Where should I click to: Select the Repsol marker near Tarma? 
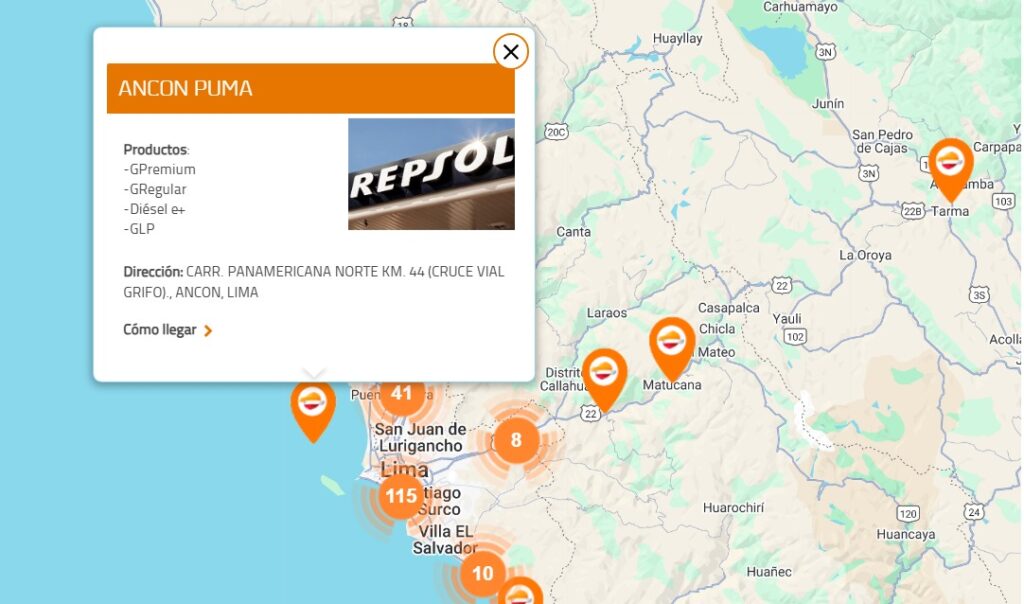951,170
